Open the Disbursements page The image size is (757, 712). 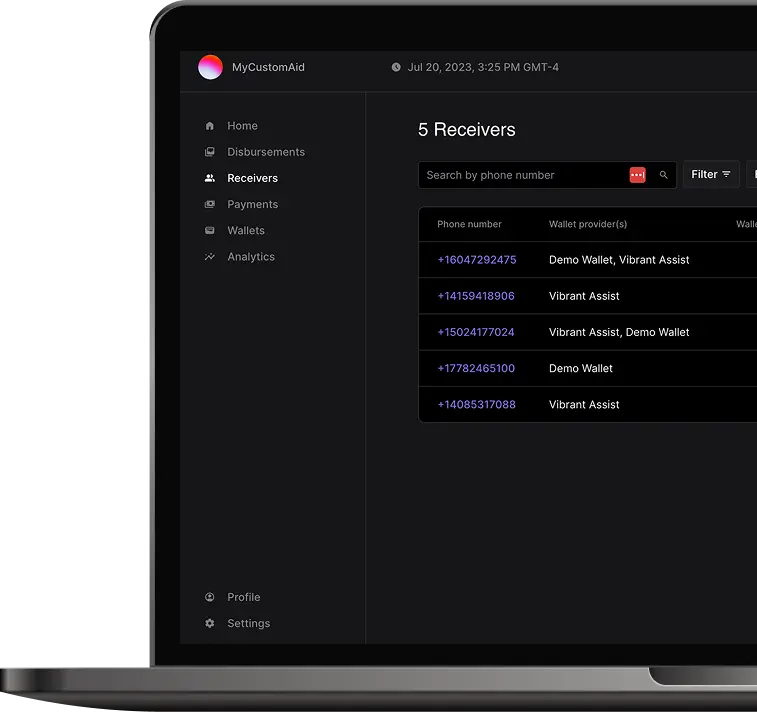(x=266, y=152)
